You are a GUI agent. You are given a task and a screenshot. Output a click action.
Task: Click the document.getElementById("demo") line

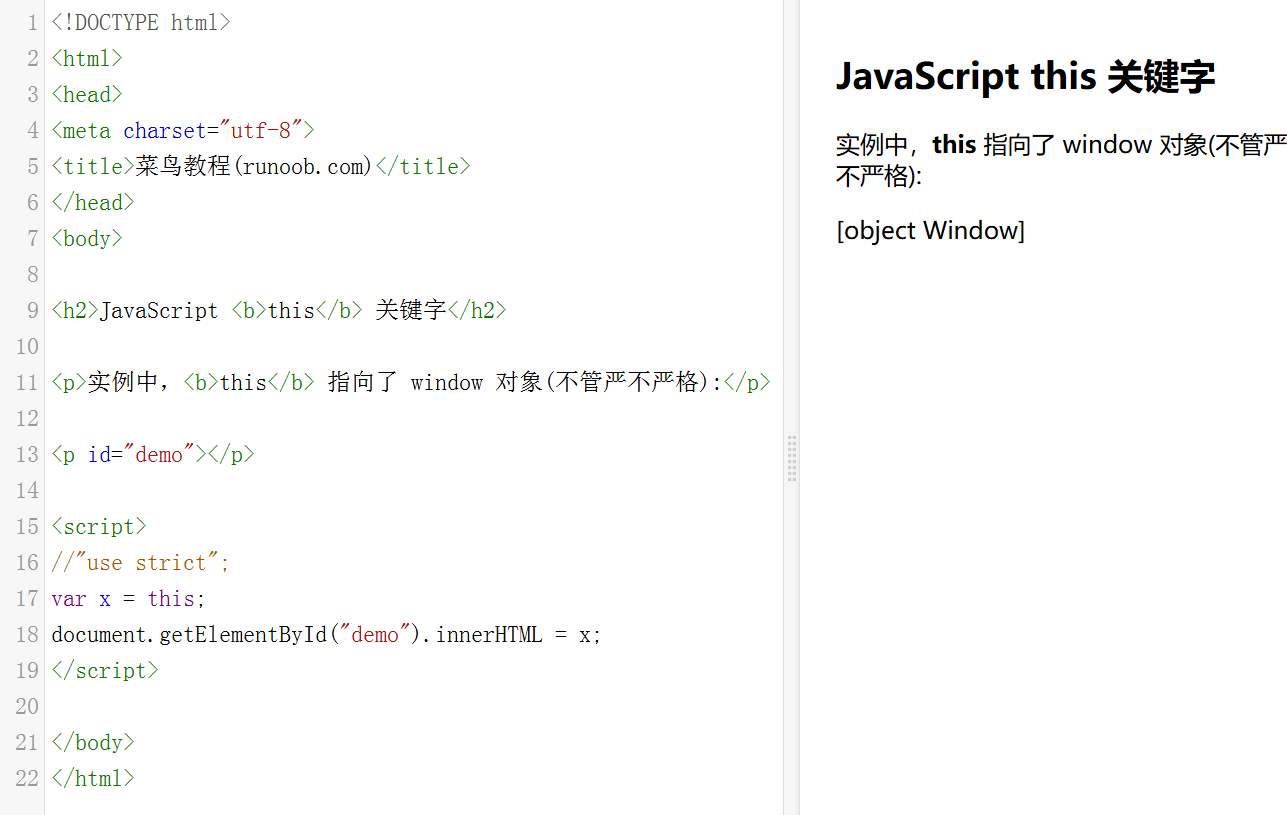tap(327, 634)
